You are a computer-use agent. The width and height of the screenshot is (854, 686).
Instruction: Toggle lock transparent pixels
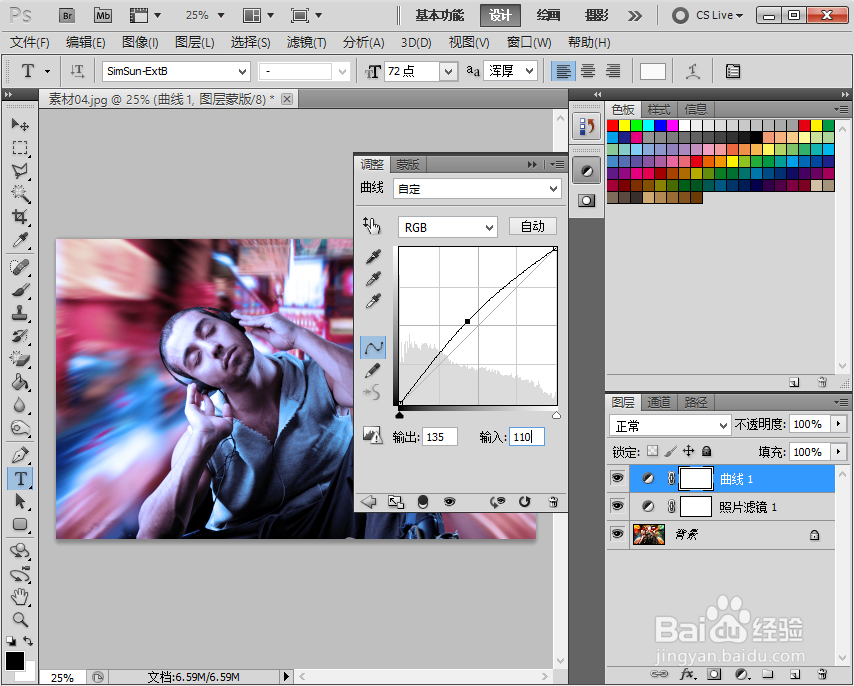pos(652,451)
